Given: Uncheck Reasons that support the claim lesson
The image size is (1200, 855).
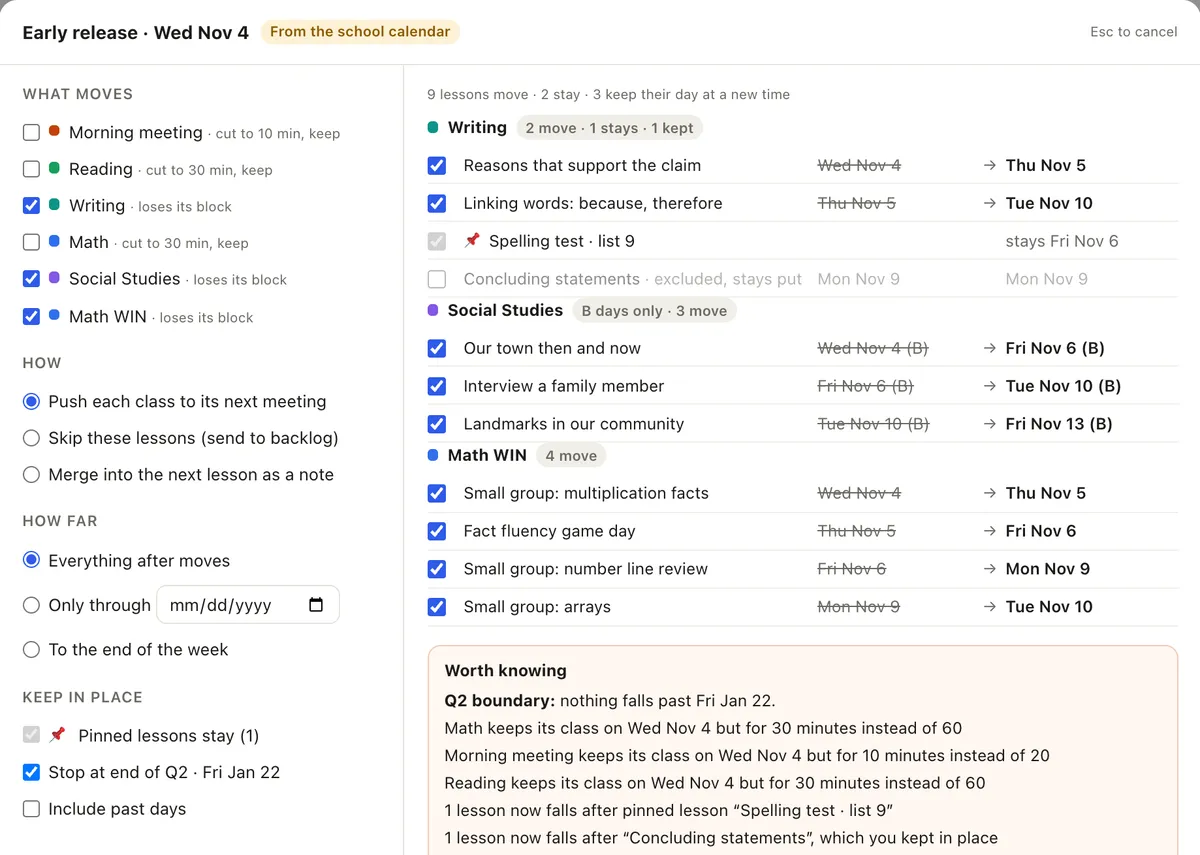Looking at the screenshot, I should coord(437,165).
